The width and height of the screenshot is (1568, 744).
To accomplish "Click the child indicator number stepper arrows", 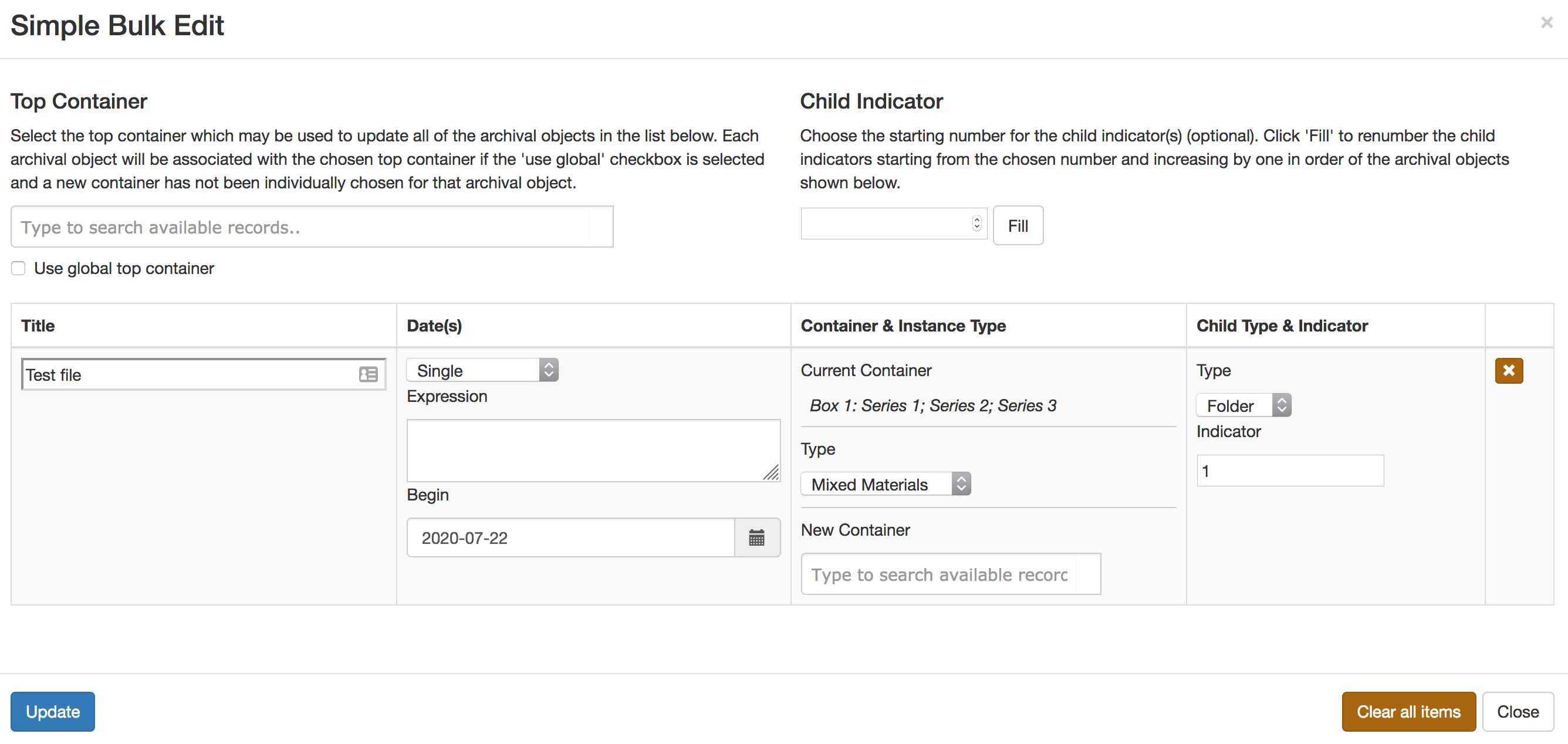I will 976,224.
